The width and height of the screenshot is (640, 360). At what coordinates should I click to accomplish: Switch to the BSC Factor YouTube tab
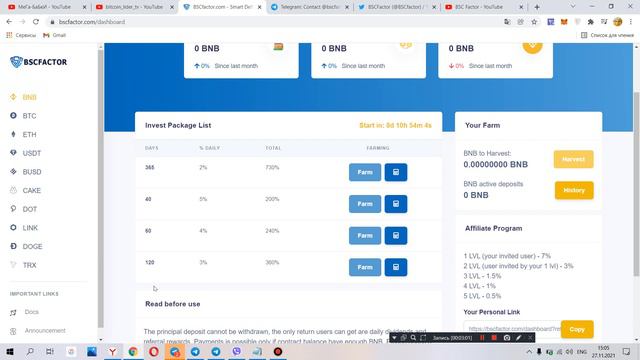(484, 7)
